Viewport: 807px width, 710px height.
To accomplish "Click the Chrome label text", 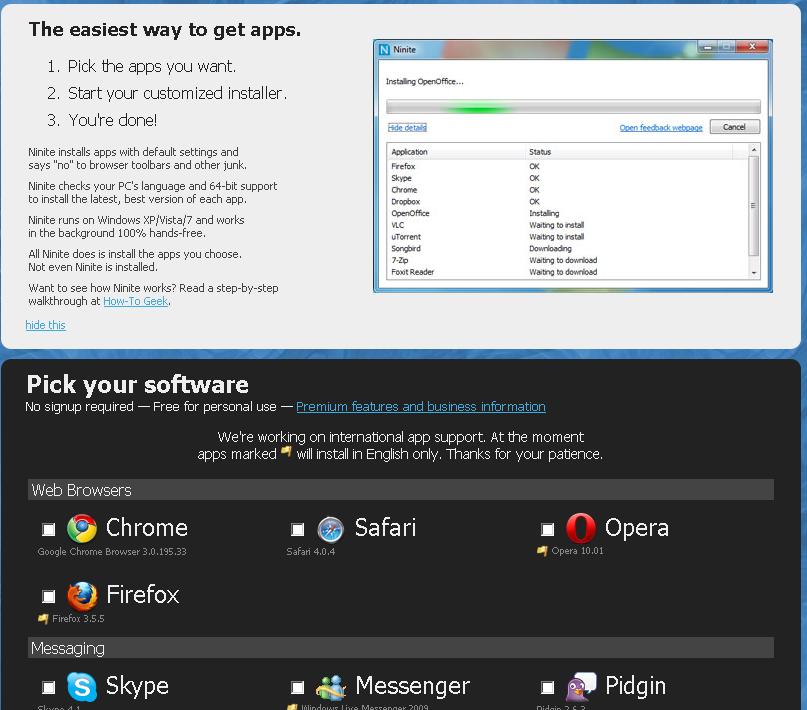I will [x=147, y=528].
